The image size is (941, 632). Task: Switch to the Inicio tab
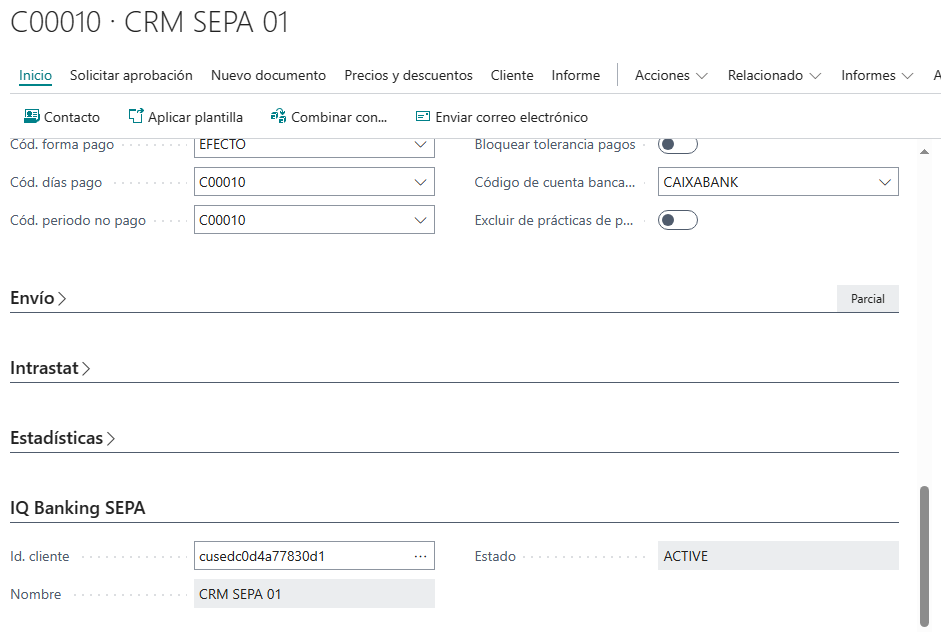[35, 75]
